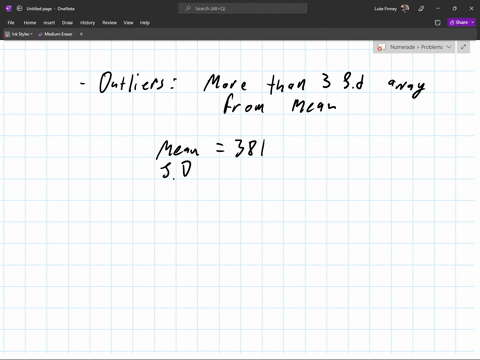Expand the quick toolbar overflow arrow

point(81,34)
